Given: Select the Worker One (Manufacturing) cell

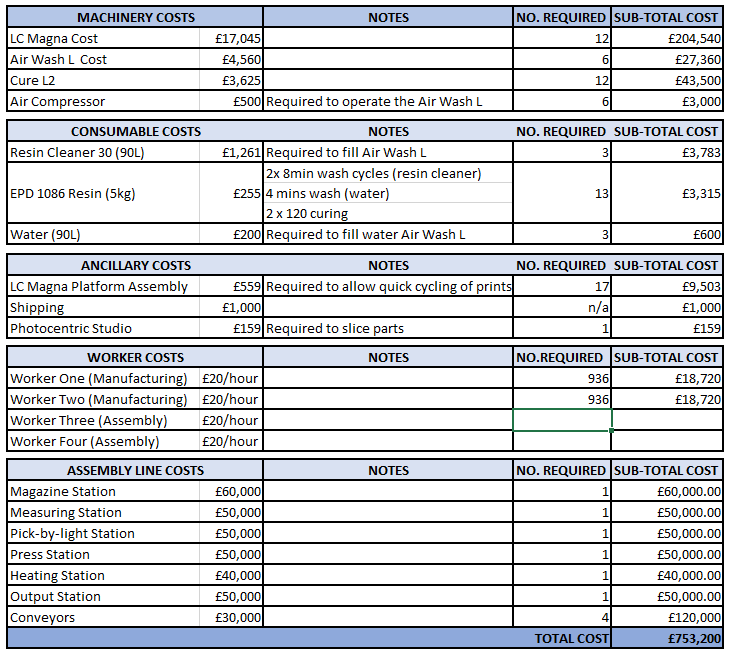Looking at the screenshot, I should pos(104,378).
